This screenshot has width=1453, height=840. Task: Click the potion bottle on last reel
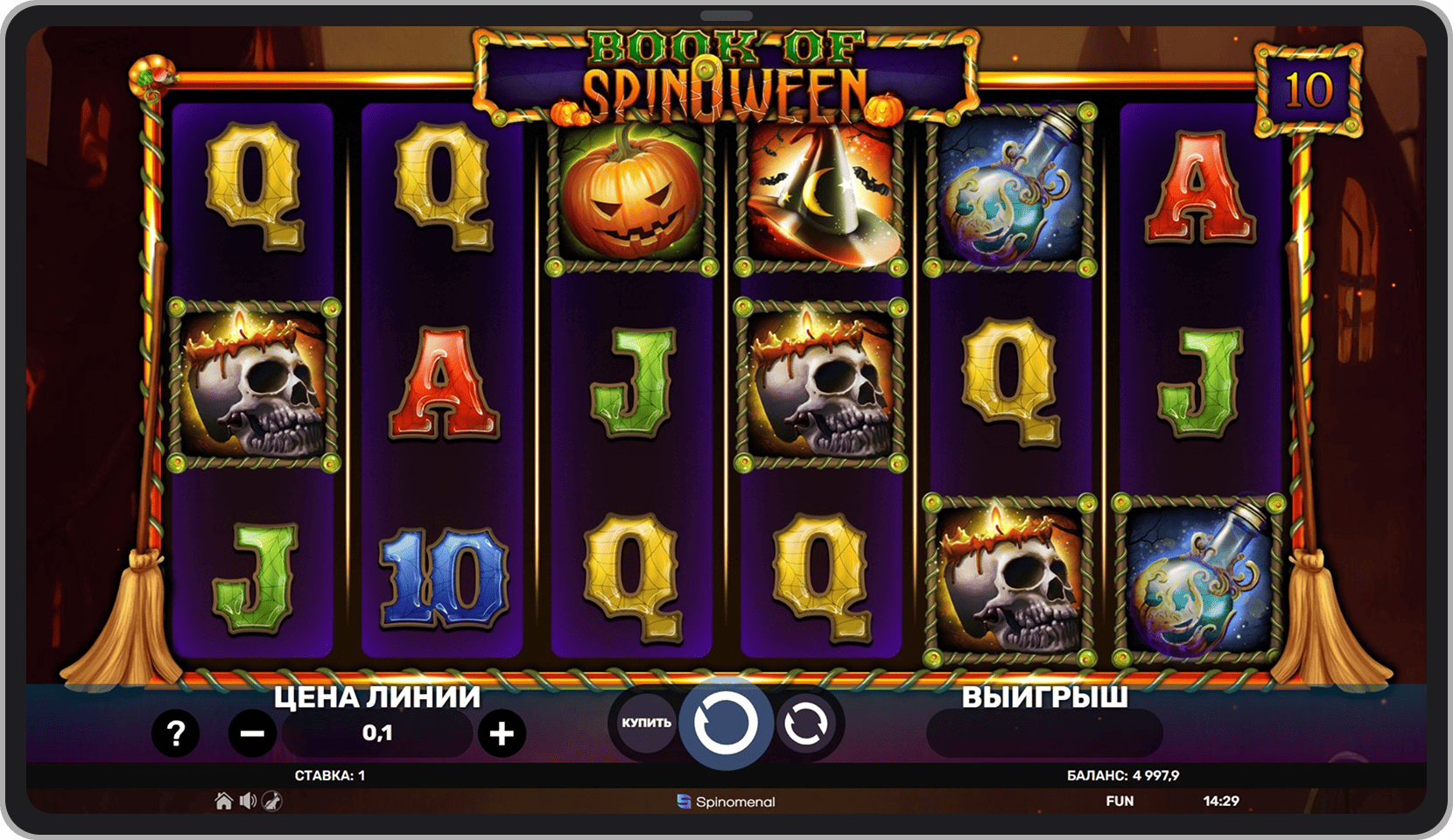pyautogui.click(x=1199, y=579)
